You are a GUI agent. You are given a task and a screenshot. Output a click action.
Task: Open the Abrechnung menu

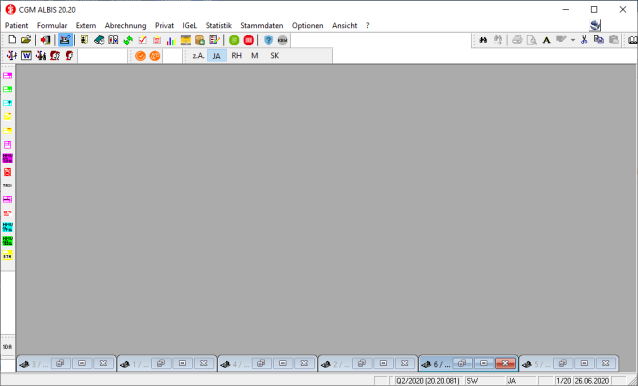[x=125, y=26]
